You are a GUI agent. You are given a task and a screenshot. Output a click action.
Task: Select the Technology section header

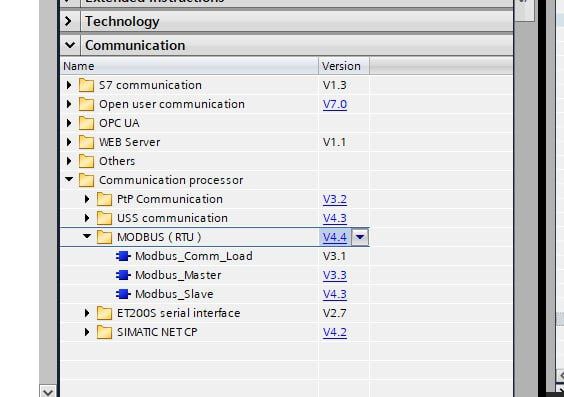[287, 21]
